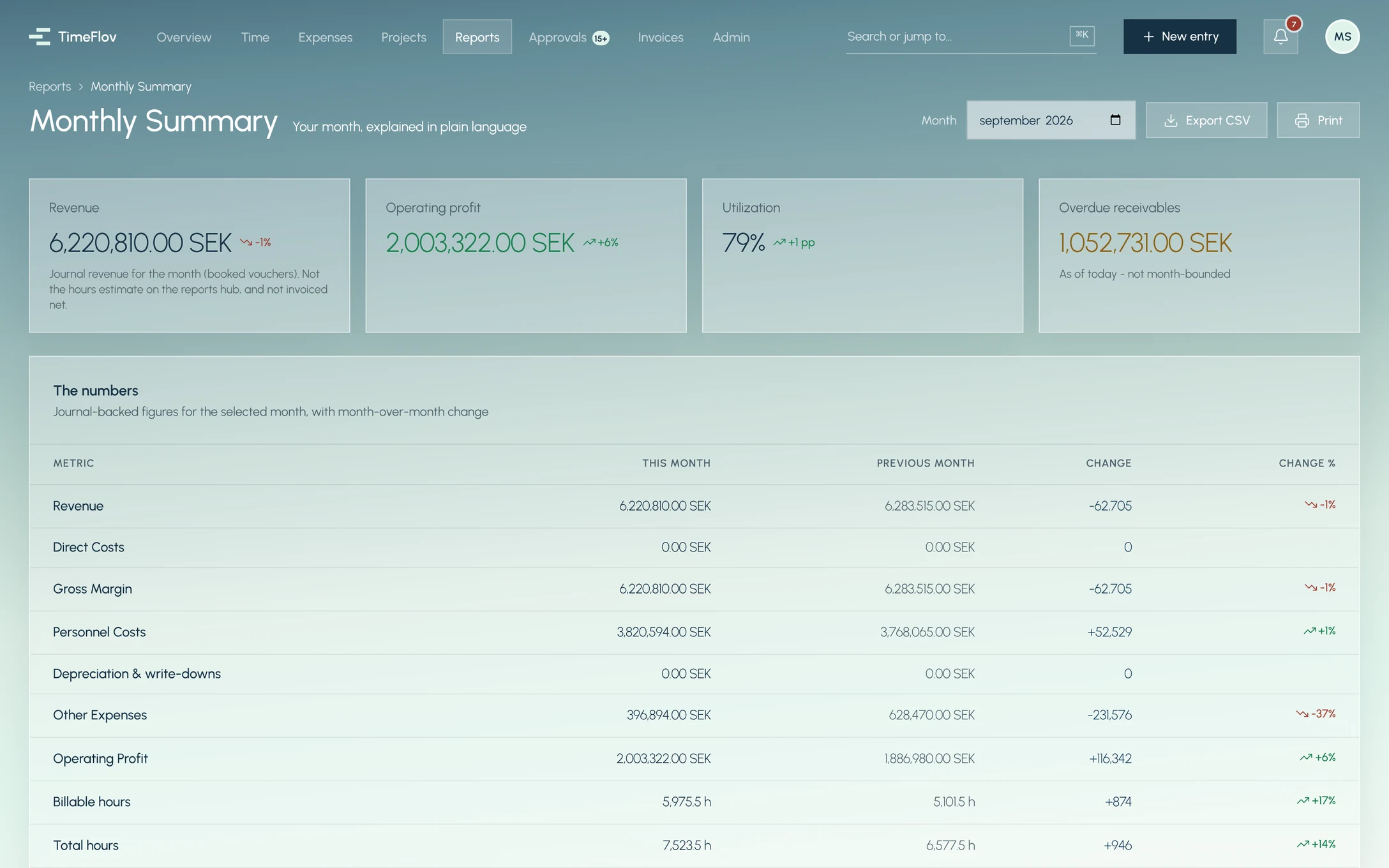
Task: Click the Approvals 15+ badge
Action: [x=601, y=38]
